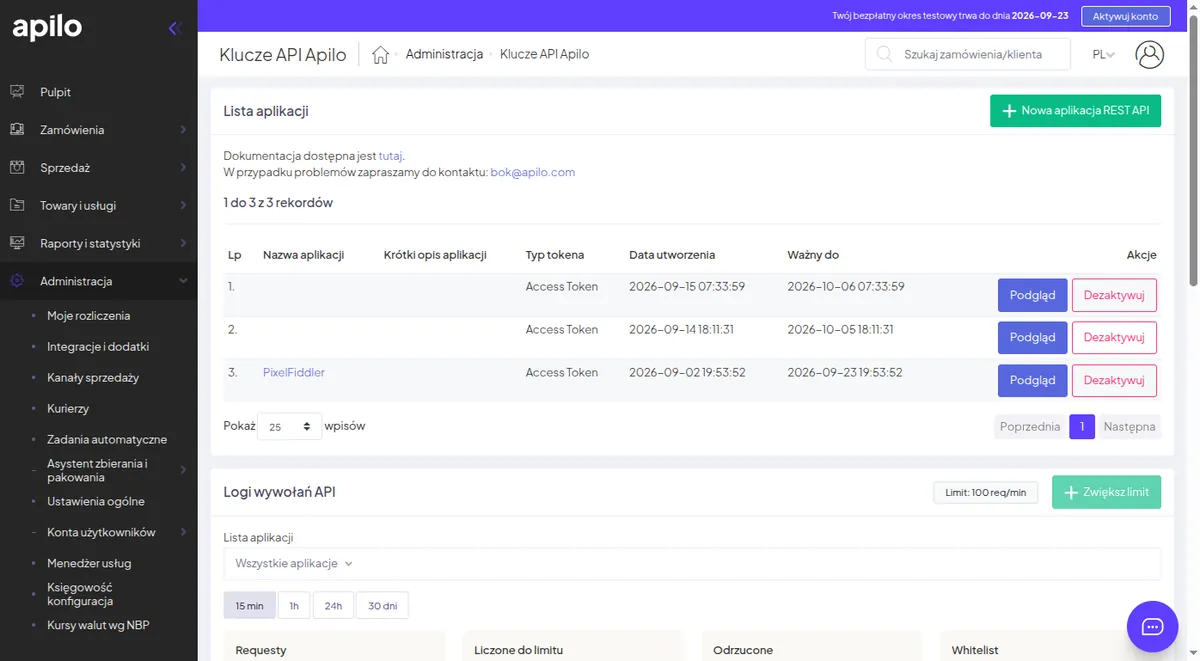
Task: Click the Zamówienia orders icon
Action: coord(17,130)
